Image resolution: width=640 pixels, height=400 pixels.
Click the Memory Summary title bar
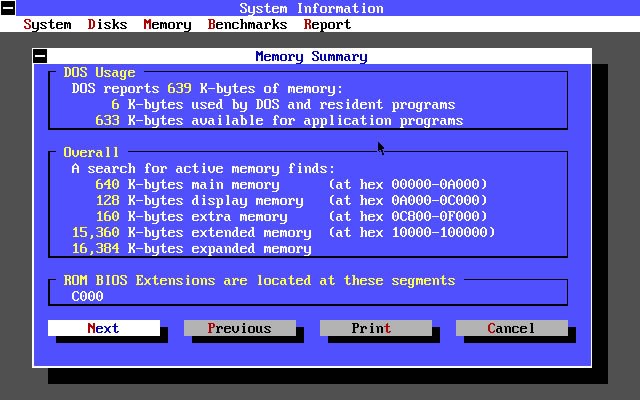tap(312, 56)
